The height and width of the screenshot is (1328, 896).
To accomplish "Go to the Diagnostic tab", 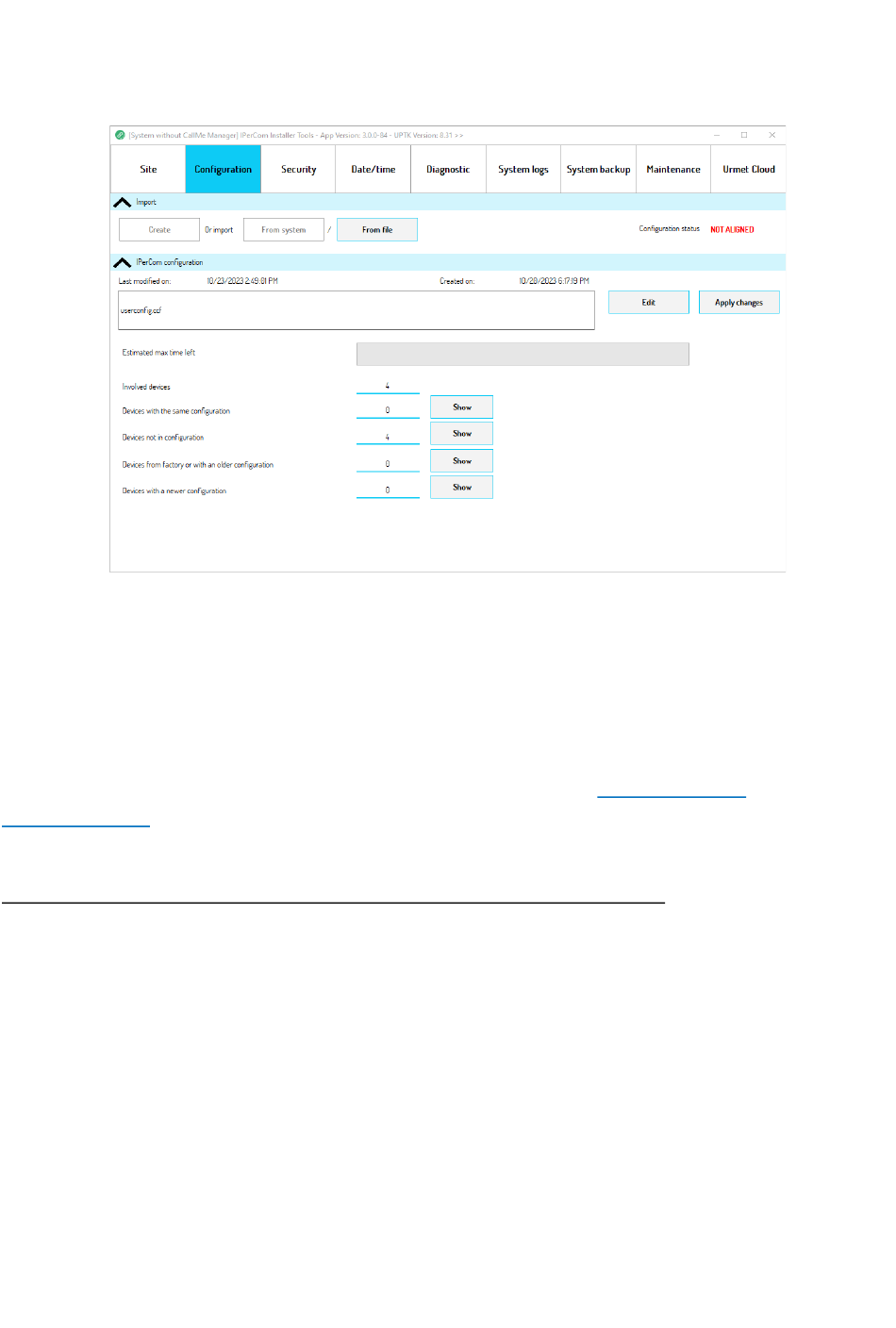I will (448, 170).
